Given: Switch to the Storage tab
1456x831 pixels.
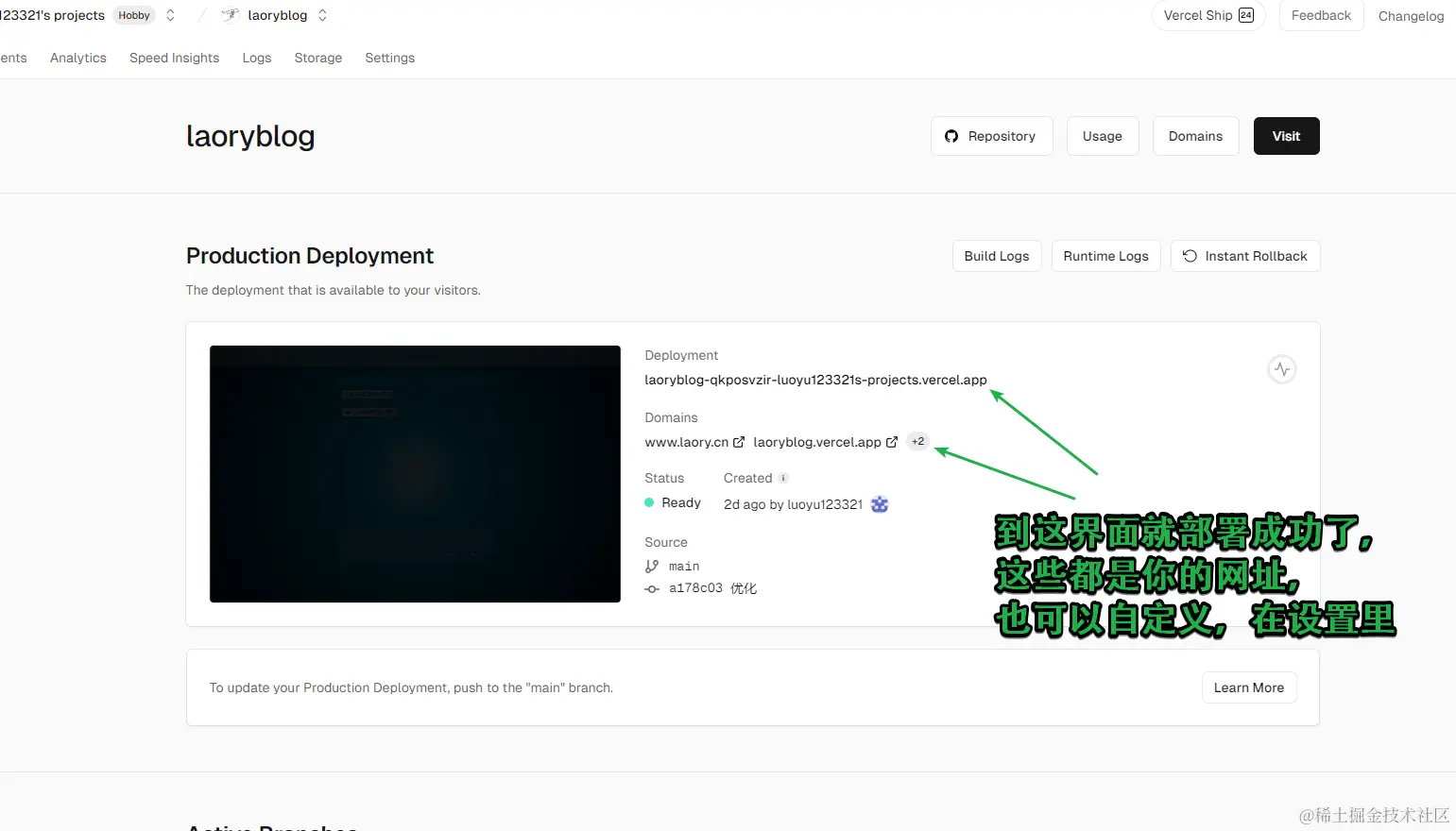Looking at the screenshot, I should tap(318, 58).
